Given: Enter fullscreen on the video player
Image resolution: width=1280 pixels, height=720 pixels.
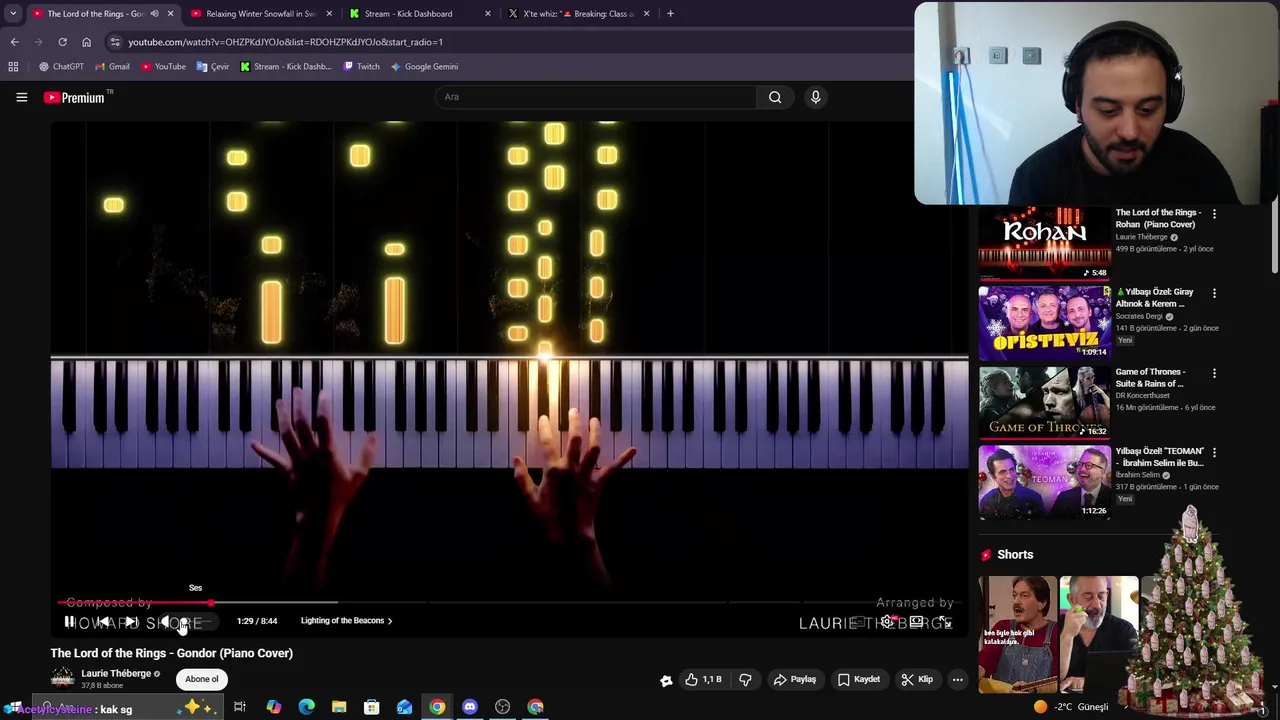Looking at the screenshot, I should pos(945,622).
